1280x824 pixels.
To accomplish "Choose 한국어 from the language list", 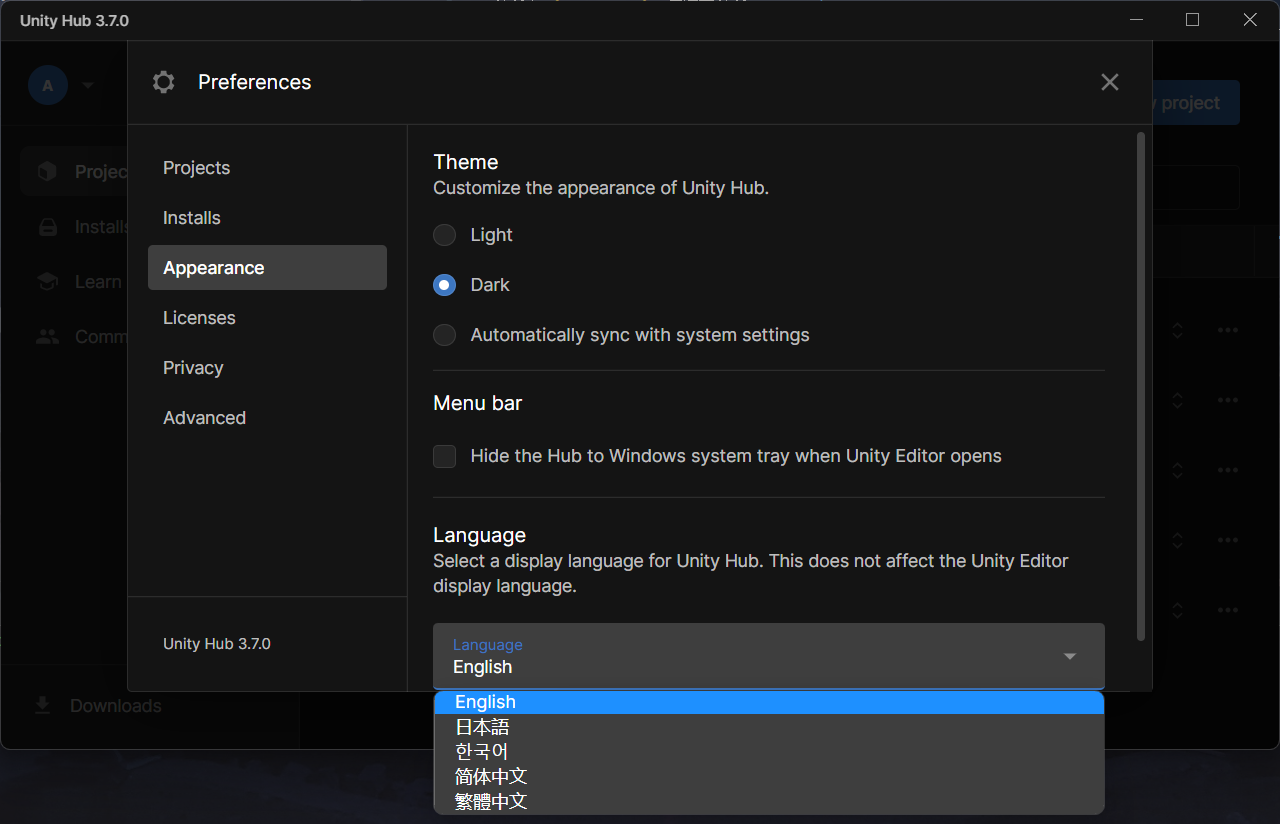I will pos(769,751).
